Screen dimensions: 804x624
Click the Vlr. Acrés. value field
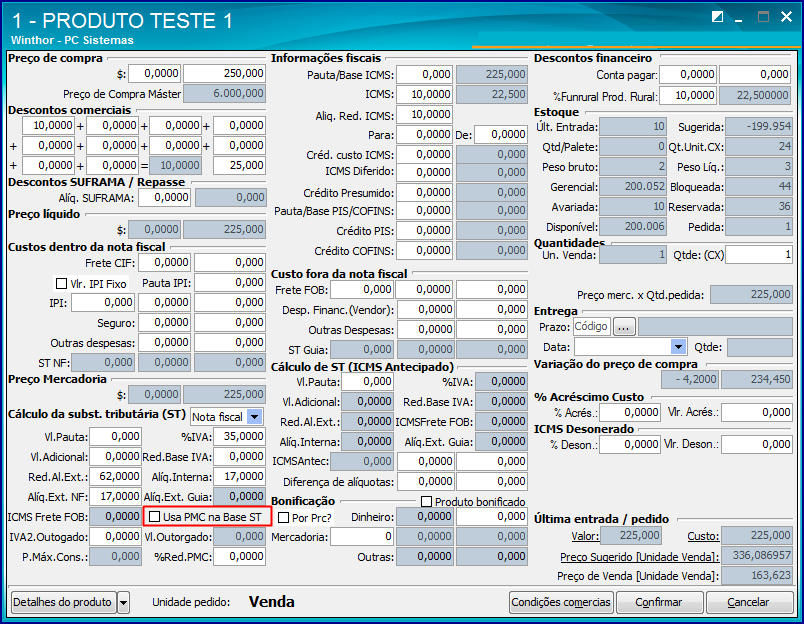coord(757,412)
